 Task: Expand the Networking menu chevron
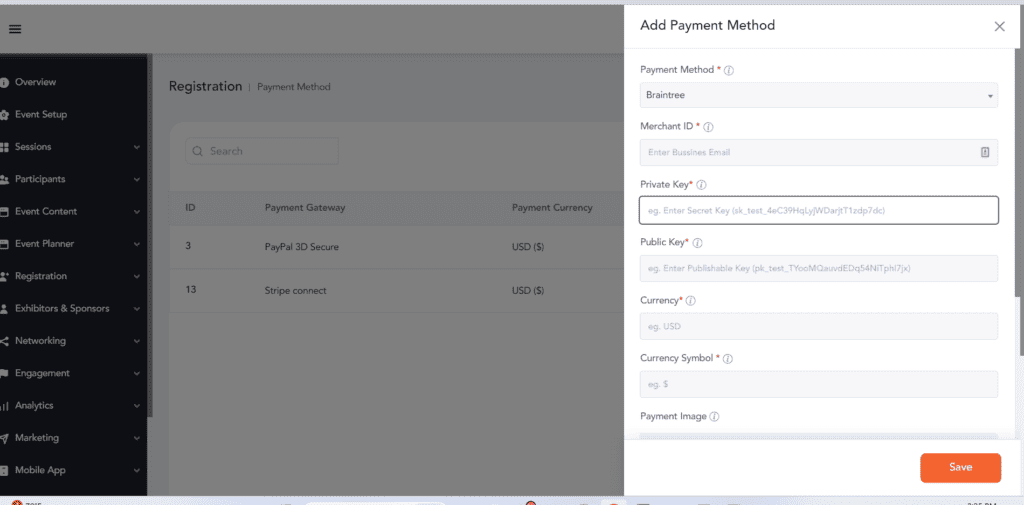(x=136, y=342)
